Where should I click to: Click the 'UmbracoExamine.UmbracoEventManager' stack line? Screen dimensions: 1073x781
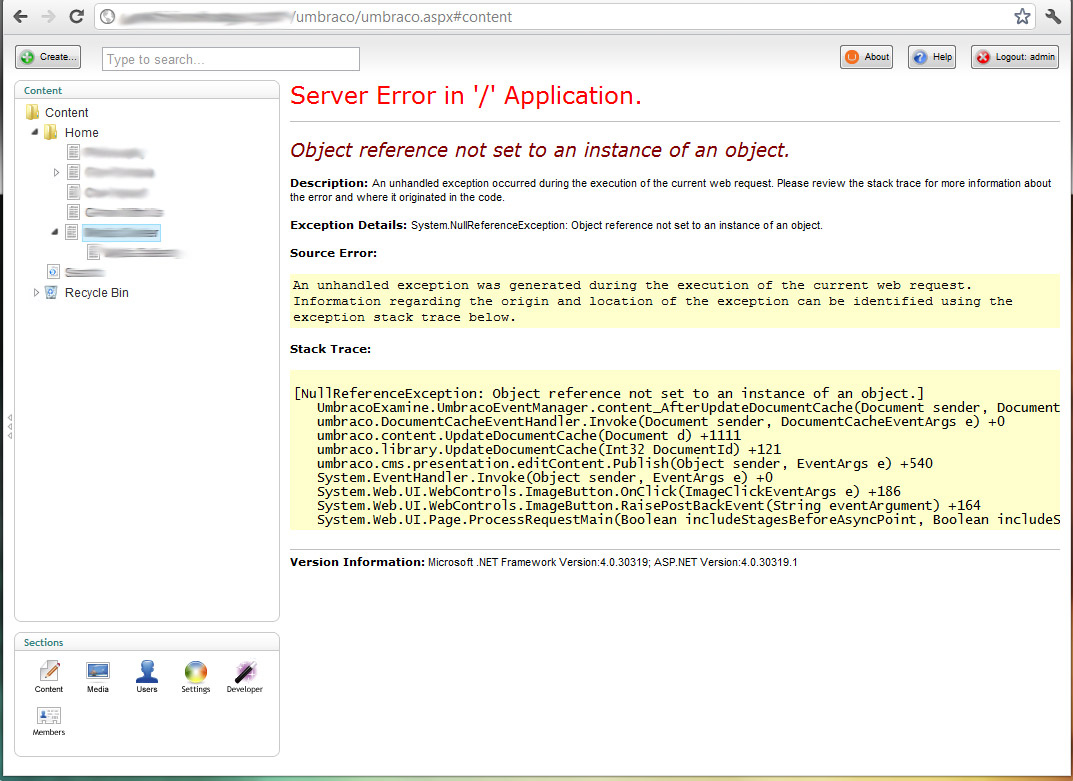point(688,407)
